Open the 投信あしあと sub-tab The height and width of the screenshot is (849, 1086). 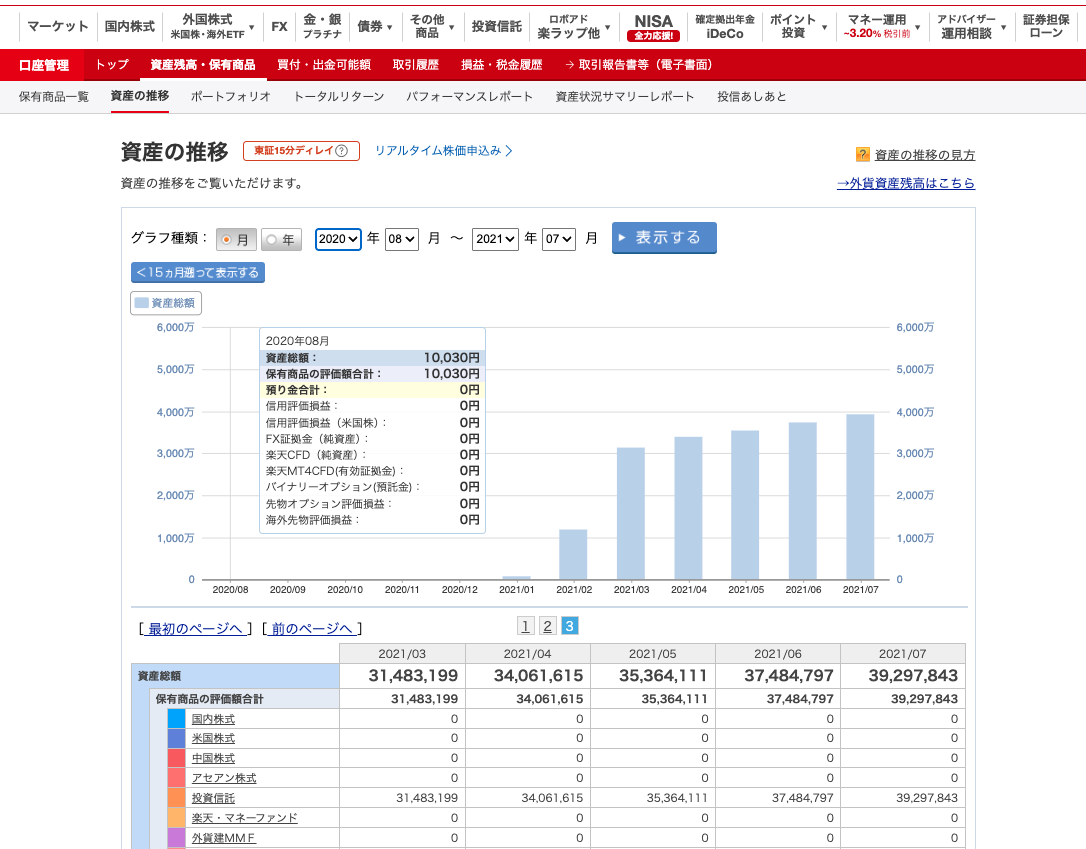tap(751, 96)
